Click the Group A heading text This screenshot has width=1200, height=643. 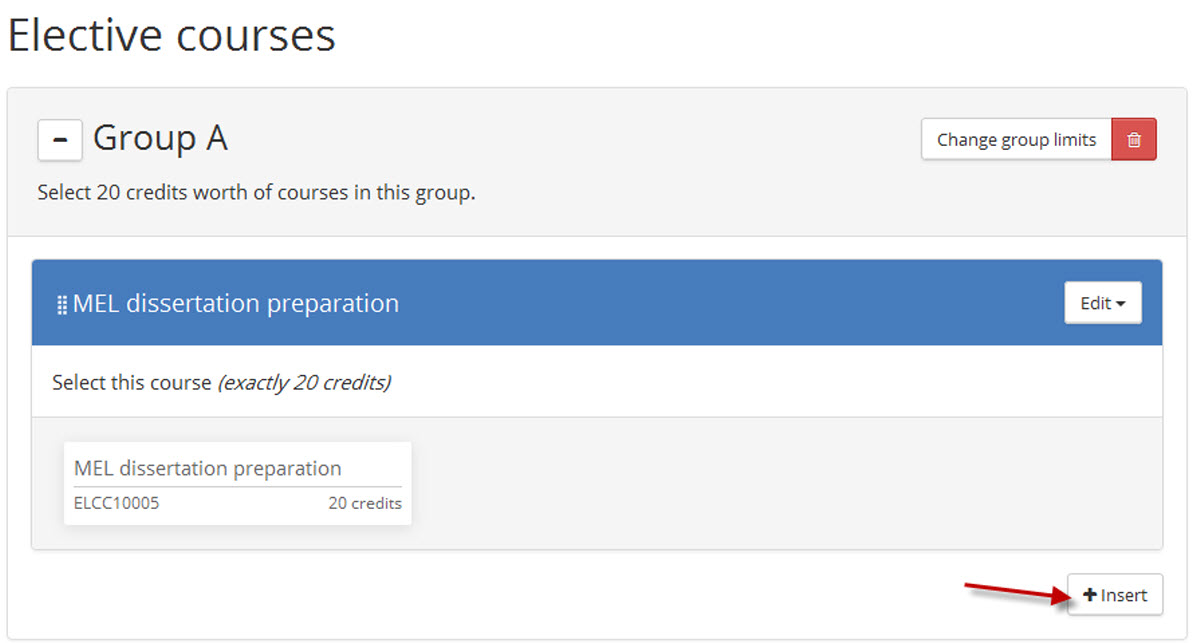[160, 138]
